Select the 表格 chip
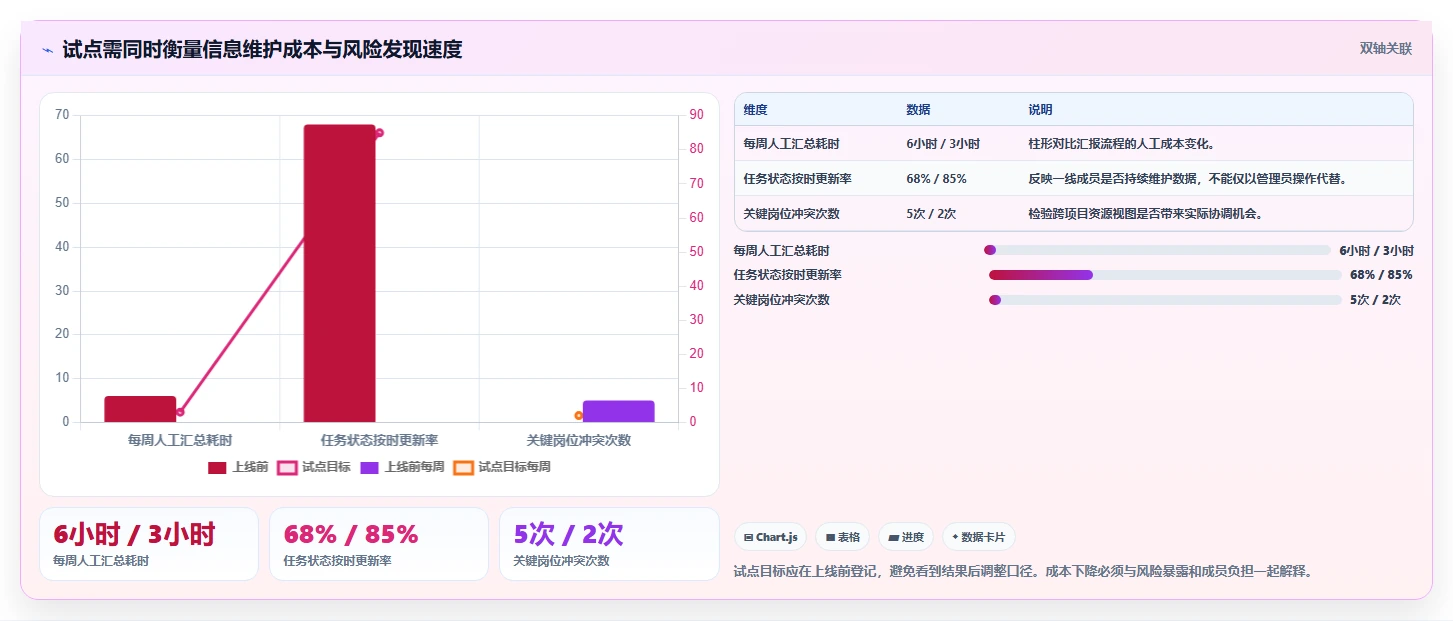This screenshot has width=1453, height=621. (x=843, y=537)
